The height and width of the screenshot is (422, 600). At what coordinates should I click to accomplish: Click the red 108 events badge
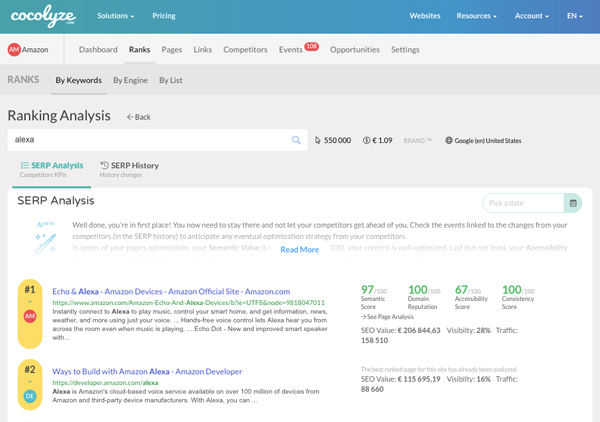pyautogui.click(x=311, y=47)
